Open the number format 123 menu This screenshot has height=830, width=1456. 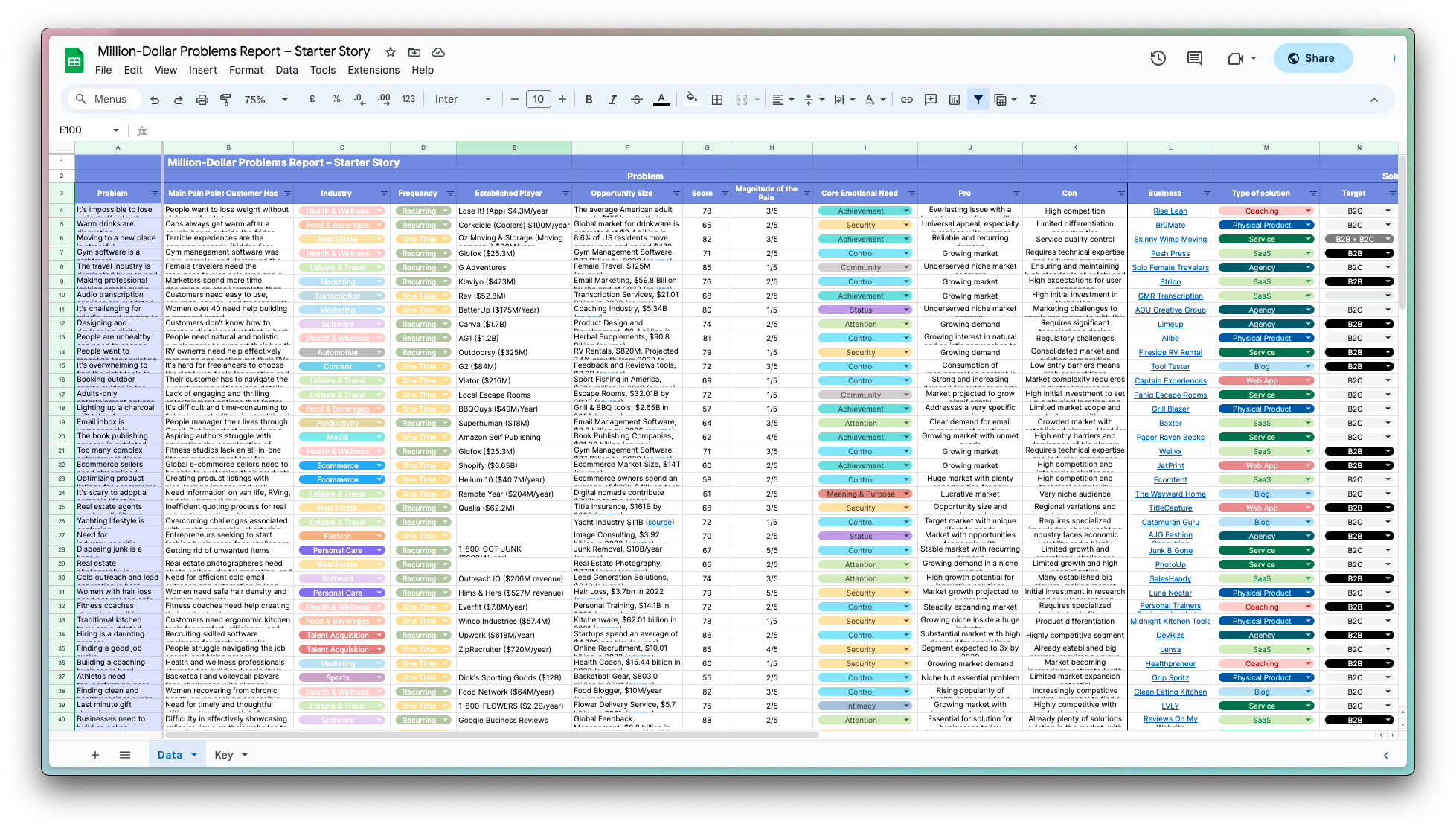tap(408, 99)
